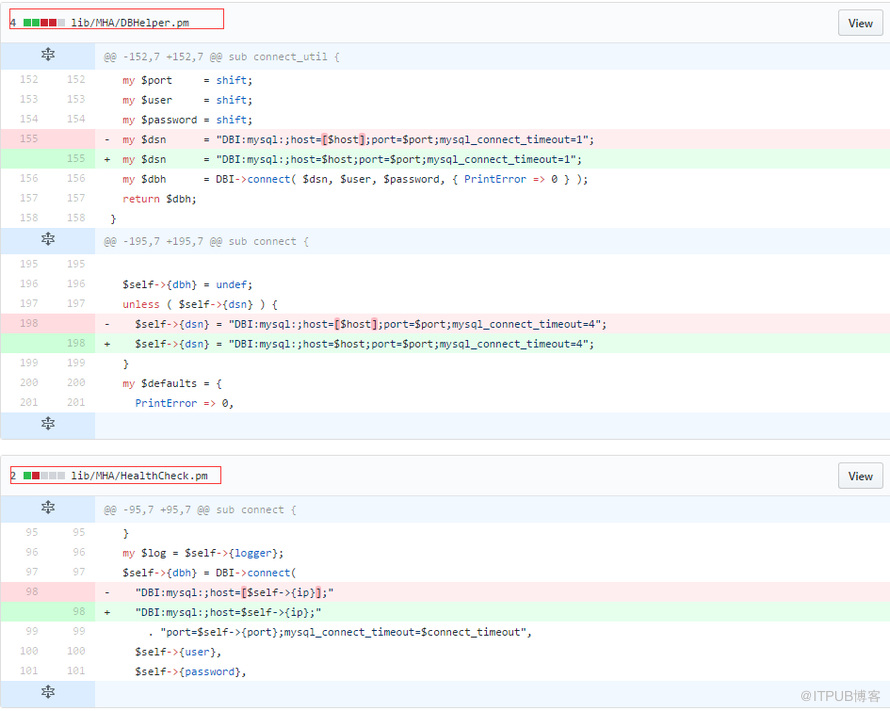
Task: Click the '$self->{dbh} = undef;' line
Action: pos(187,284)
